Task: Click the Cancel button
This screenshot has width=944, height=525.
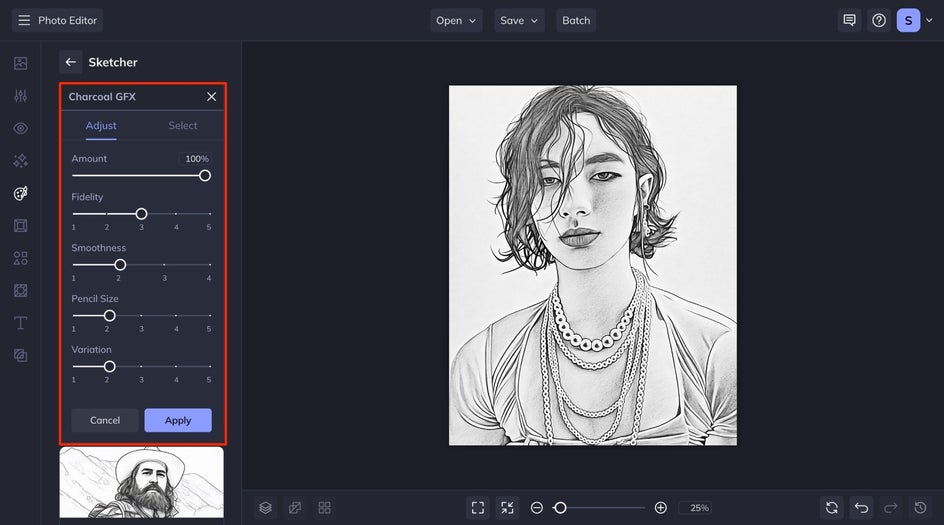Action: tap(105, 420)
